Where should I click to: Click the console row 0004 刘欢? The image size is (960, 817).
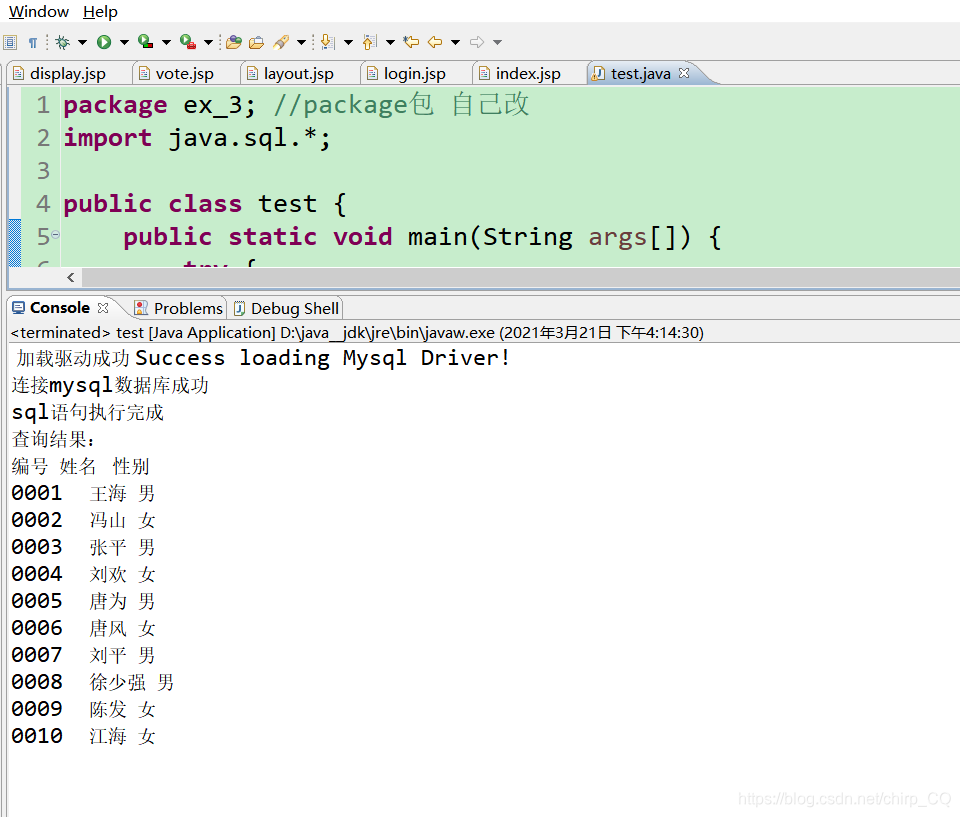point(83,574)
